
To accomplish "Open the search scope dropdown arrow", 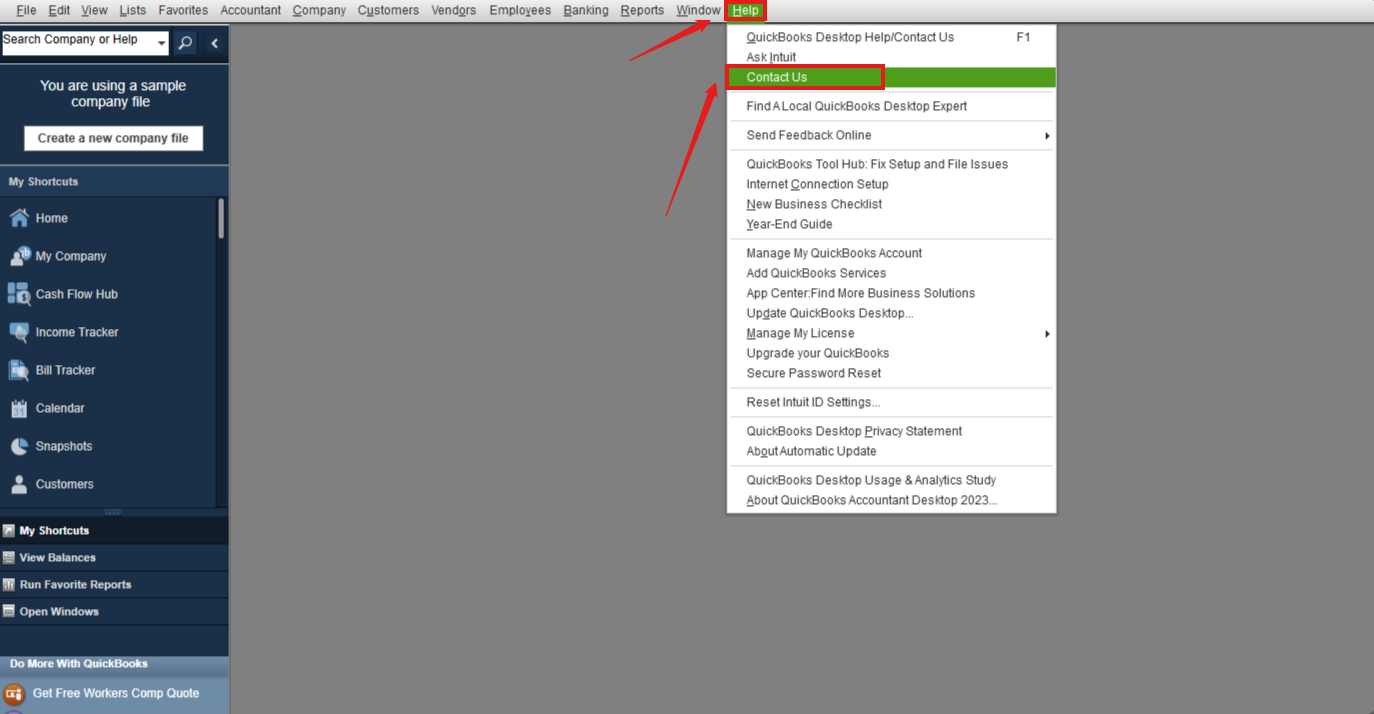I will click(x=162, y=44).
